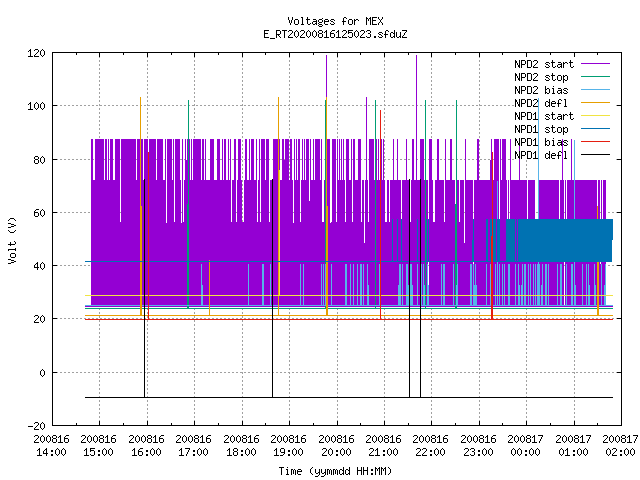
Task: Click the black NPD1 defl baseline at -10 V
Action: coord(349,397)
